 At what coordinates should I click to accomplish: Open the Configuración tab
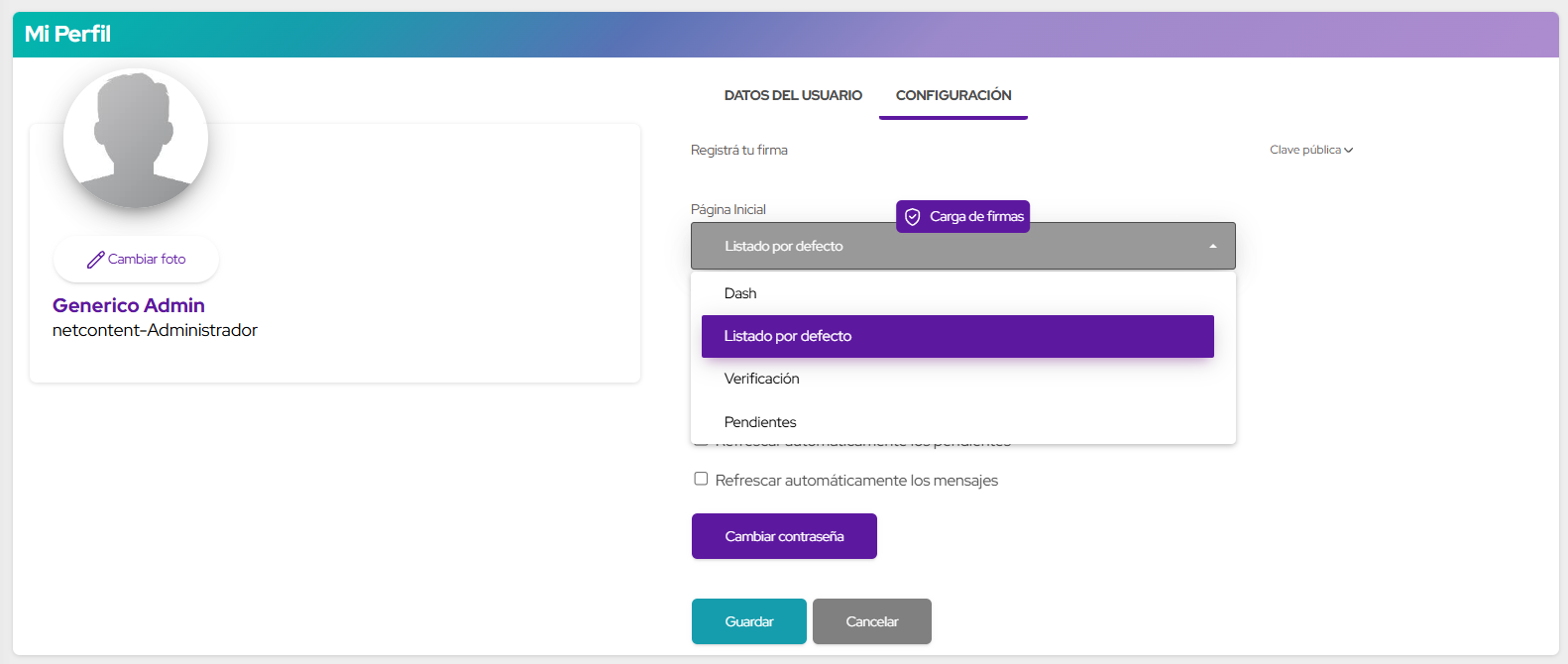[953, 96]
